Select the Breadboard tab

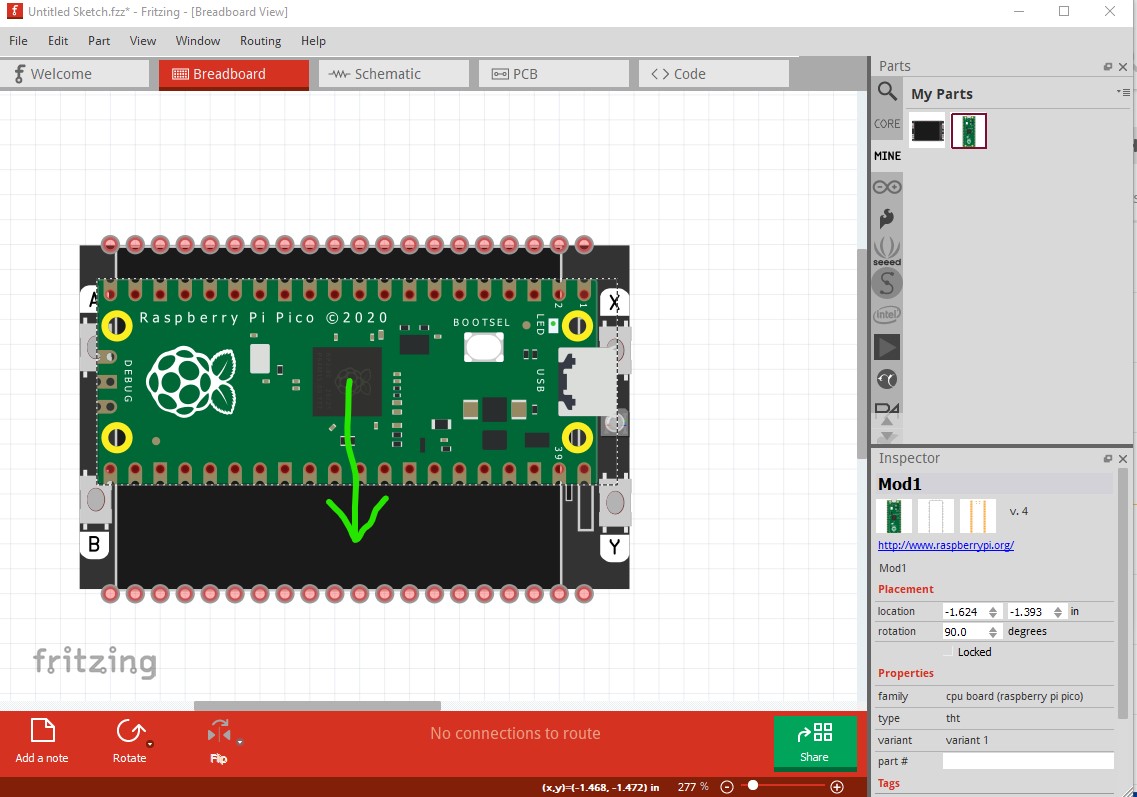point(234,74)
